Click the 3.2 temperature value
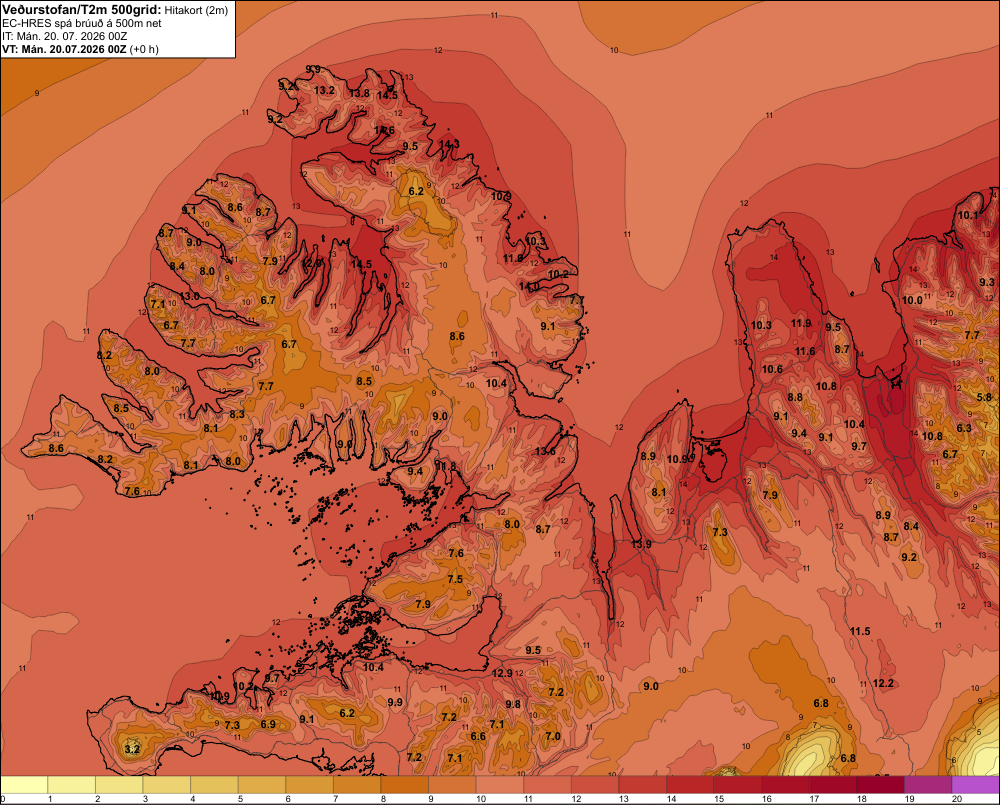This screenshot has height=805, width=1000. click(132, 749)
